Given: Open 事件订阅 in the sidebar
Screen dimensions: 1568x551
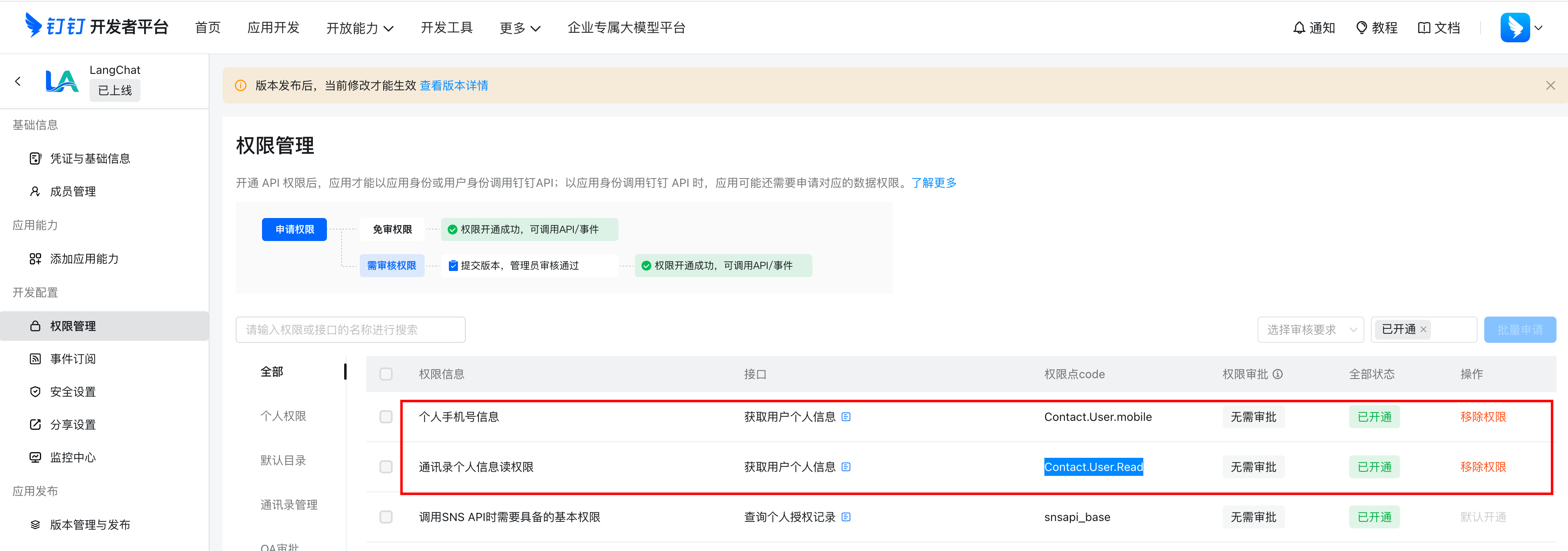Looking at the screenshot, I should pos(72,358).
